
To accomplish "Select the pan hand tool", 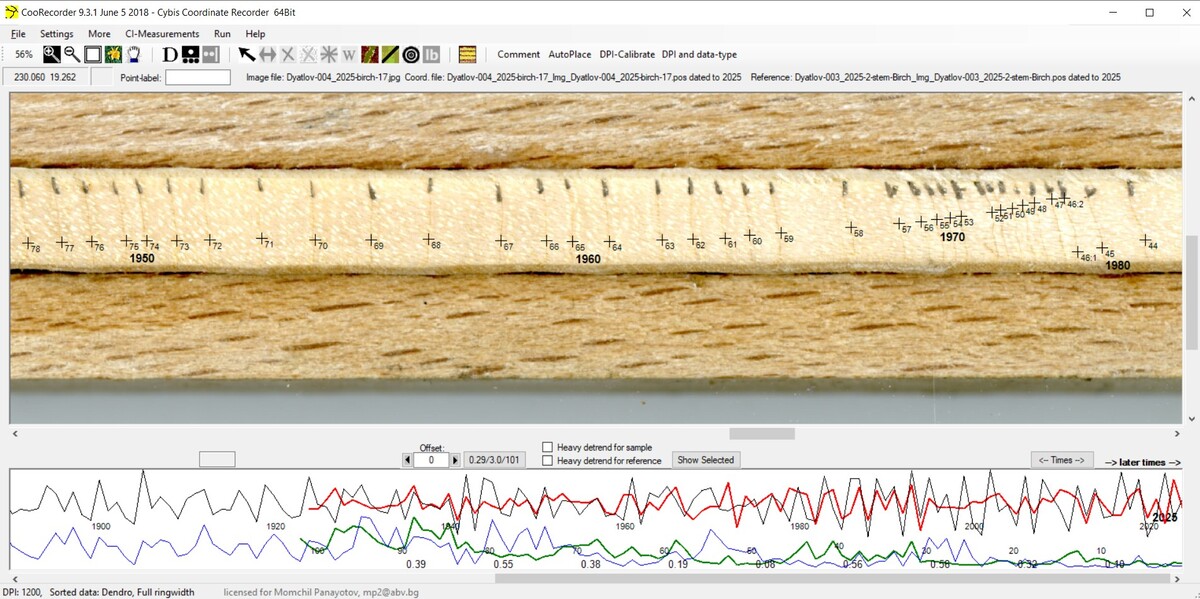I will point(132,54).
